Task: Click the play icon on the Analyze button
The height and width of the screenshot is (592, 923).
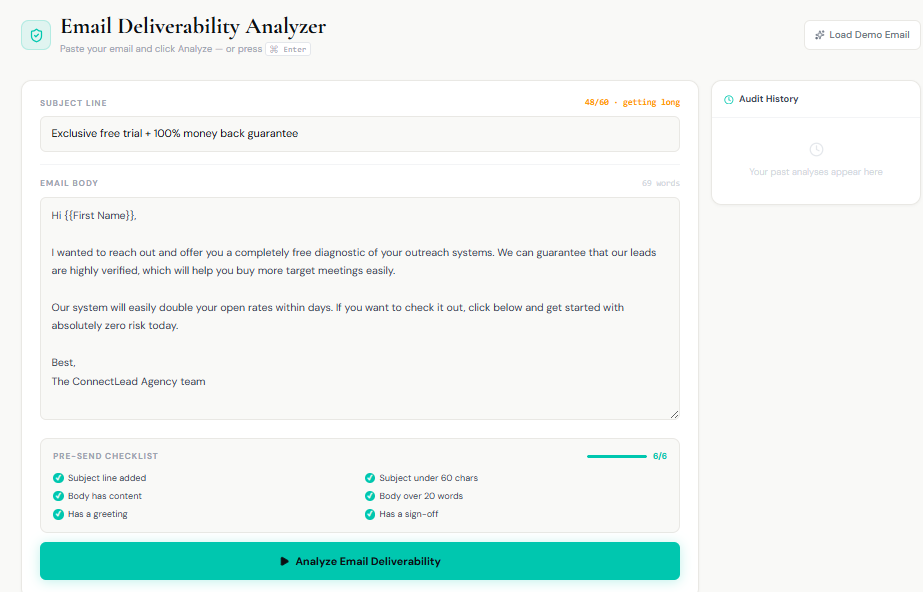Action: click(x=284, y=561)
